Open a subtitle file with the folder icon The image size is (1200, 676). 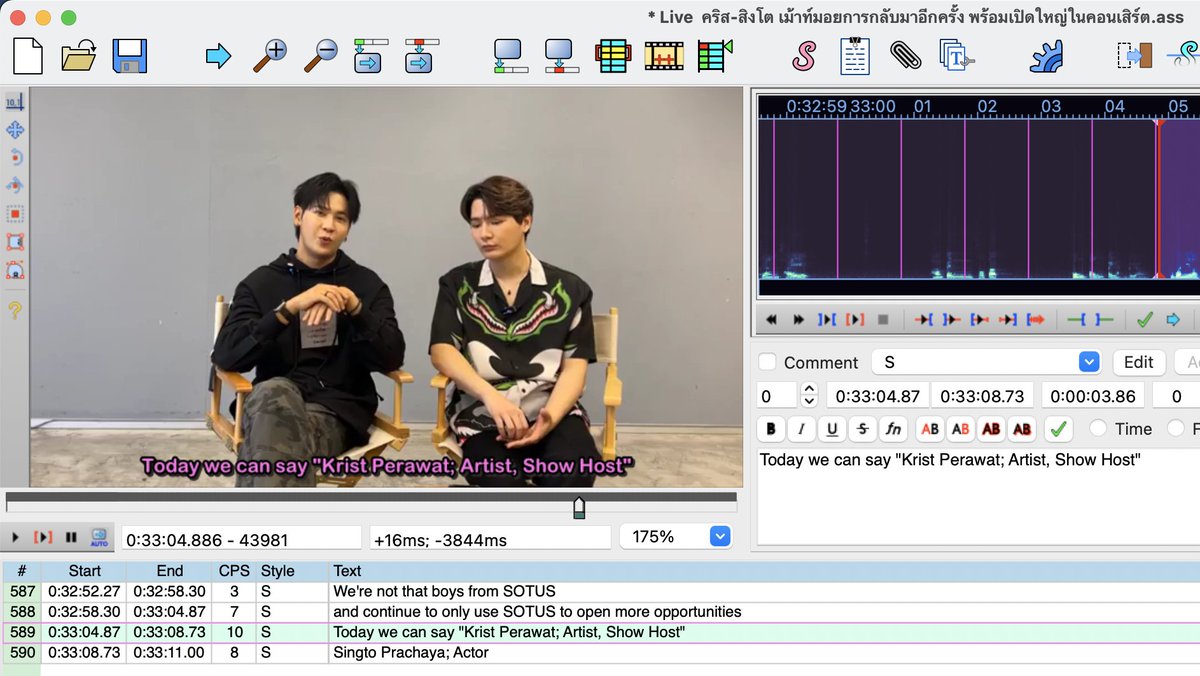coord(78,55)
